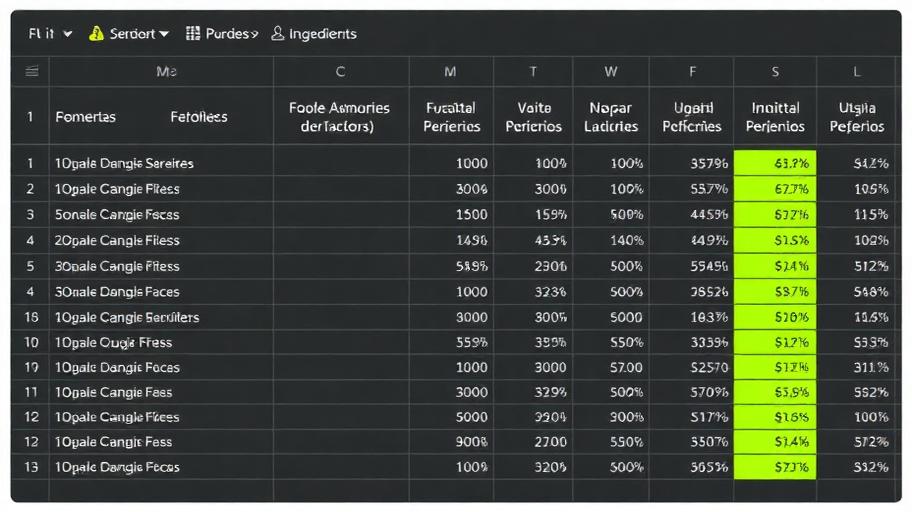Select row number 16 header
Viewport: 912px width, 512px height.
[x=30, y=317]
